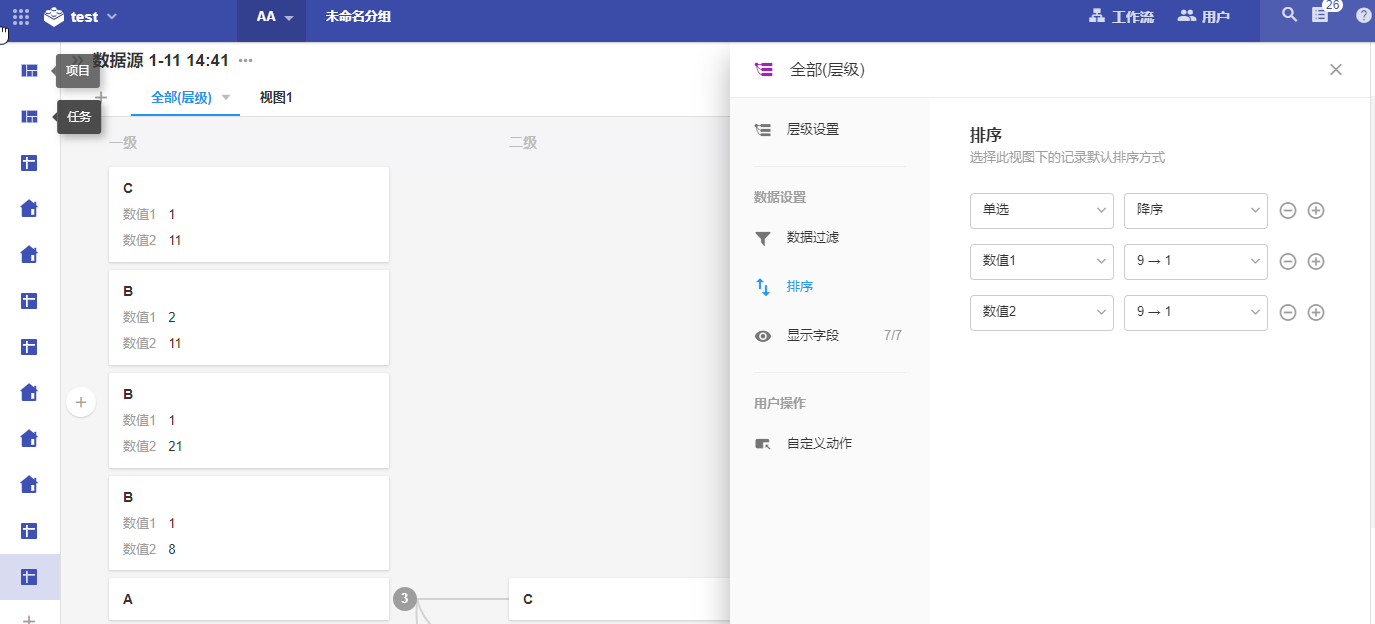Open the 工作流 link in header

point(1121,17)
